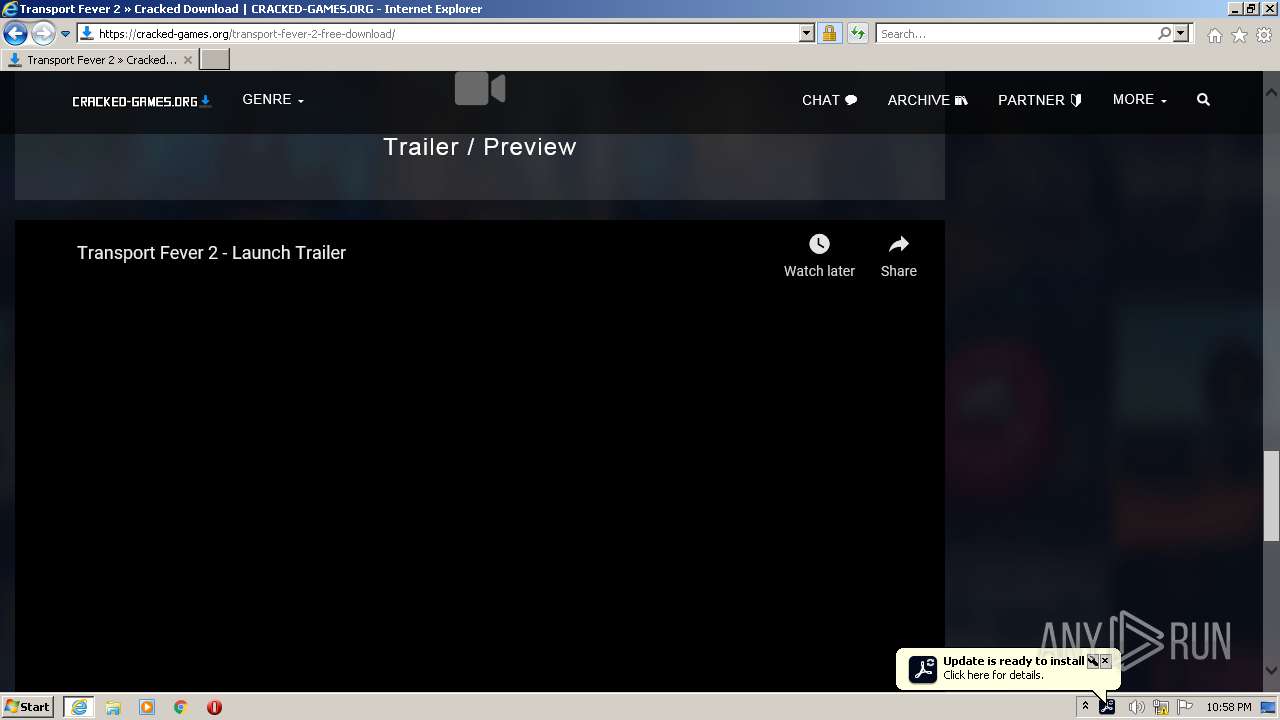Screen dimensions: 1280x720
Task: Open the wrench options in update balloon
Action: point(1093,661)
